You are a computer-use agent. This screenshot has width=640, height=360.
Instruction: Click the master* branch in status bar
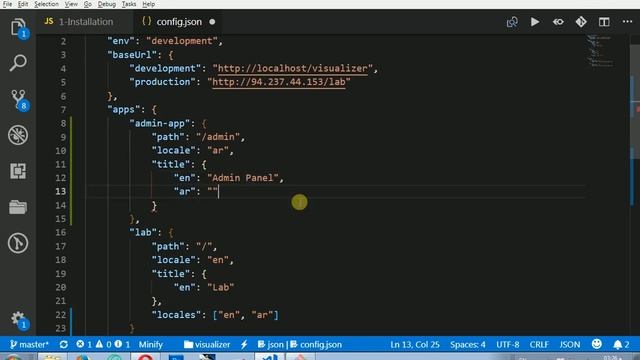coord(29,344)
